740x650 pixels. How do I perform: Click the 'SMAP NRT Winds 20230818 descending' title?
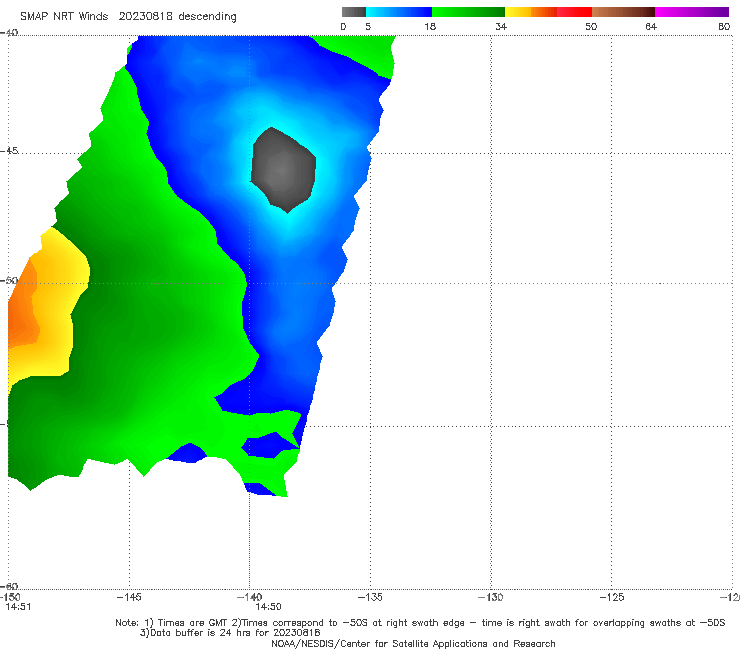128,17
